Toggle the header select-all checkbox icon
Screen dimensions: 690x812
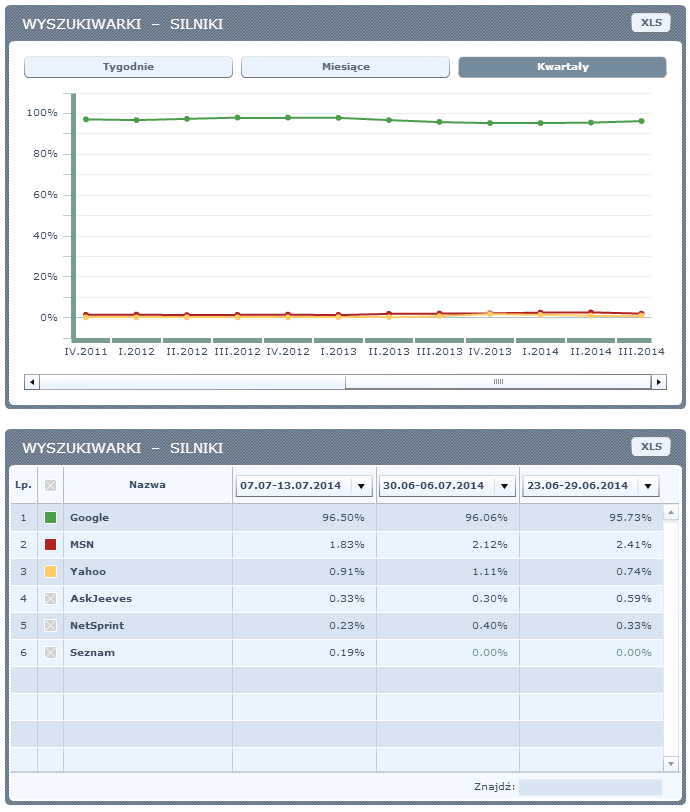coord(50,485)
